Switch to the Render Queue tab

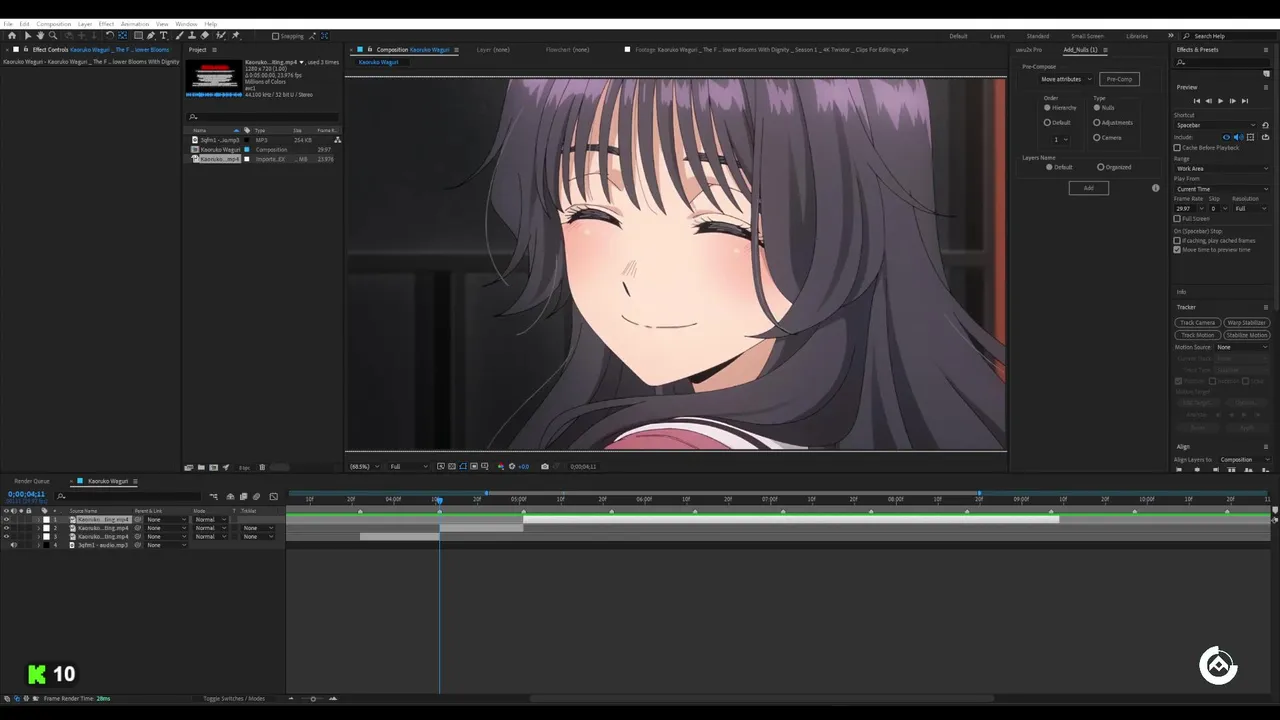tap(31, 481)
